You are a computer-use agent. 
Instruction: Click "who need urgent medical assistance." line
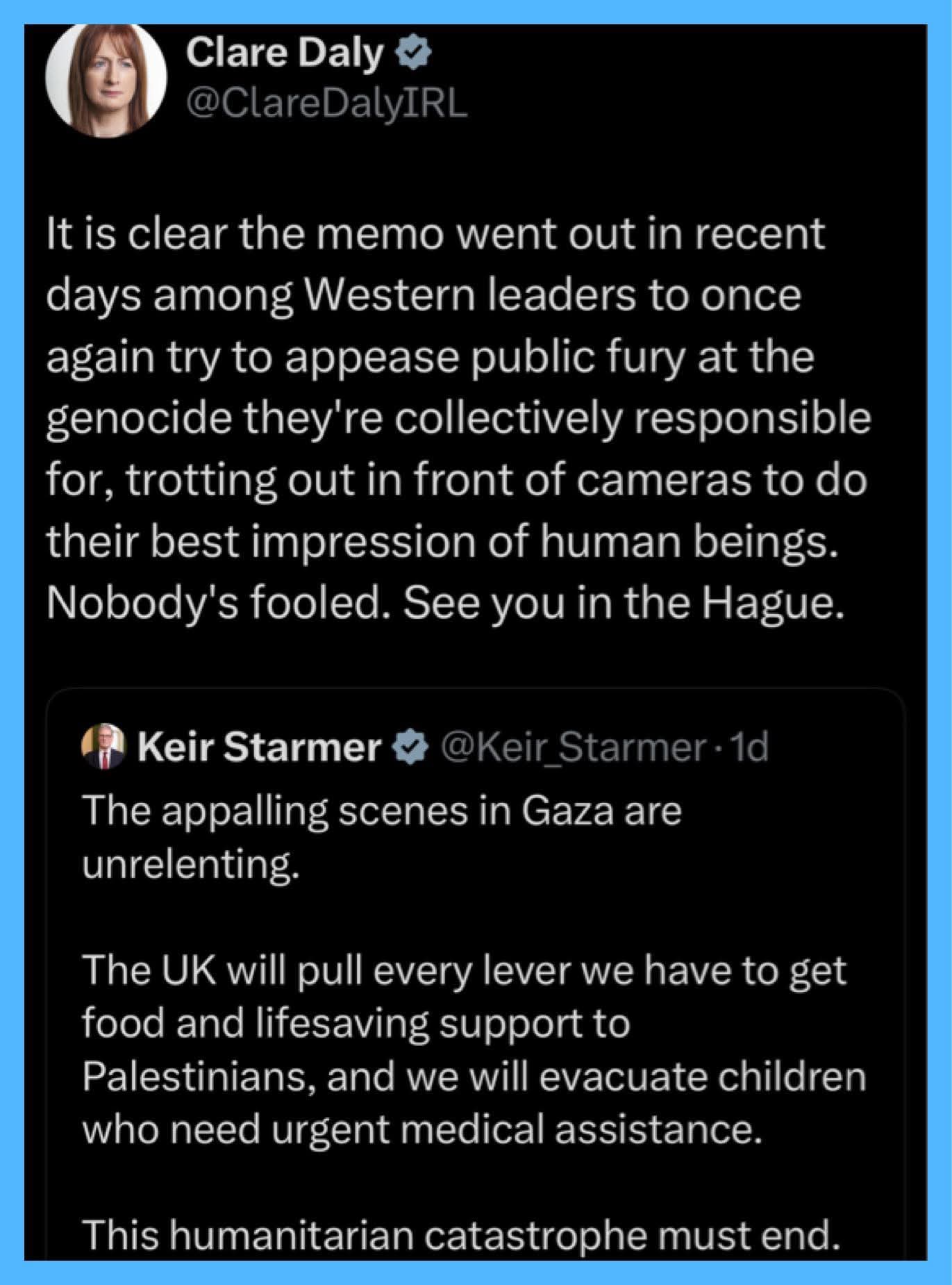tap(422, 1129)
